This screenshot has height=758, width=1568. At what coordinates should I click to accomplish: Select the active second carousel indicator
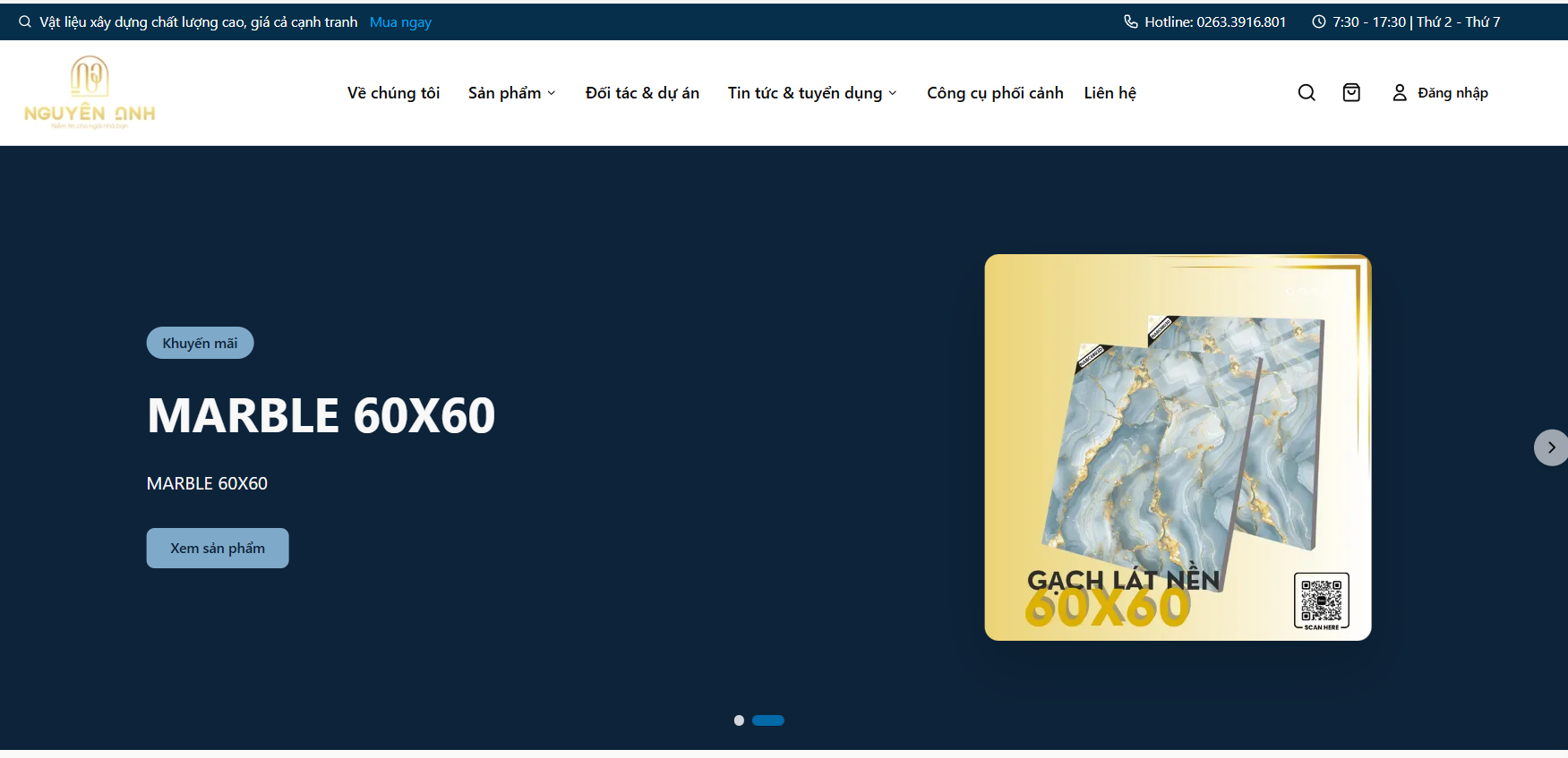(767, 720)
